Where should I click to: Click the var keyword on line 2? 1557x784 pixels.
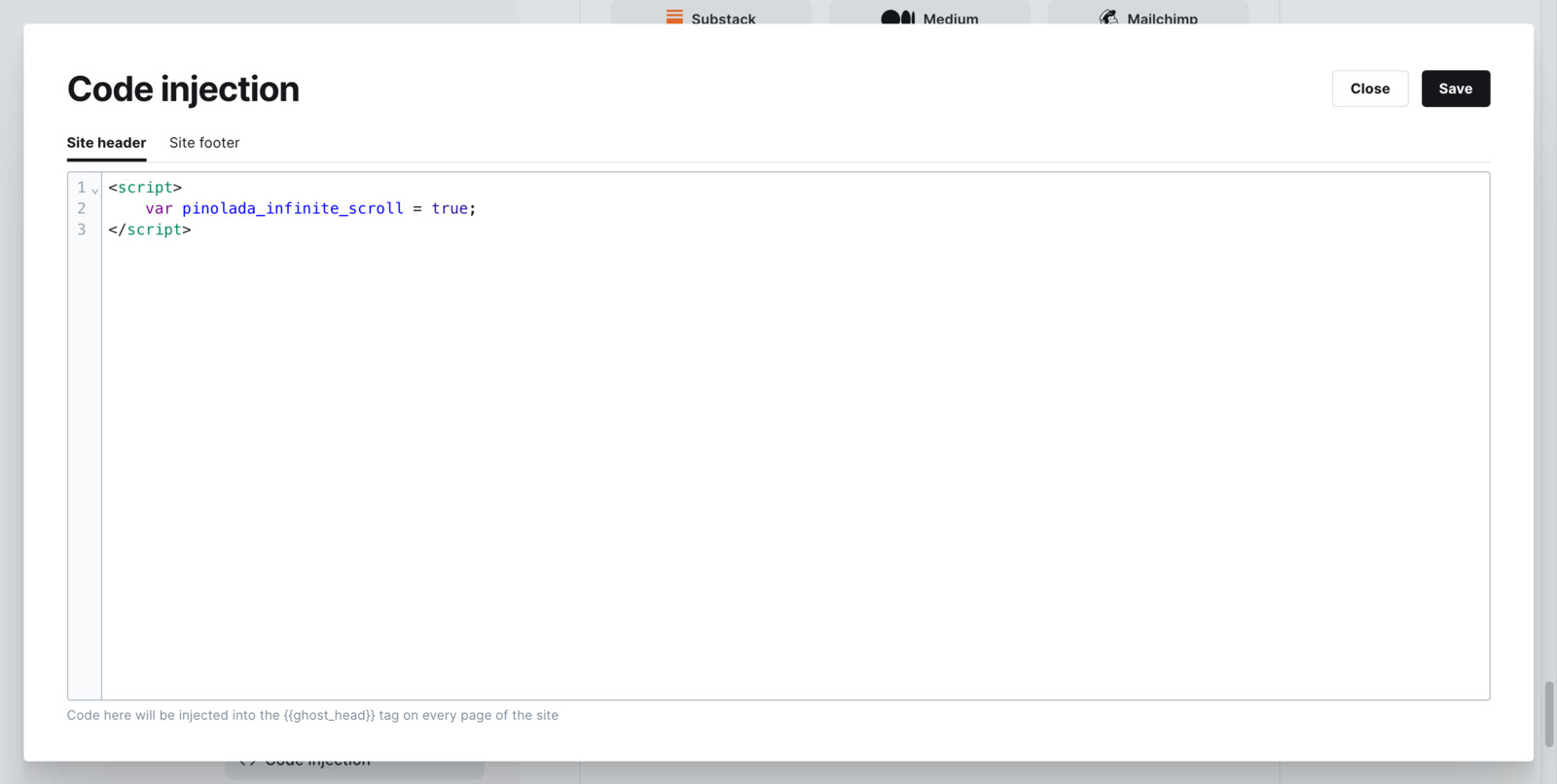click(159, 208)
